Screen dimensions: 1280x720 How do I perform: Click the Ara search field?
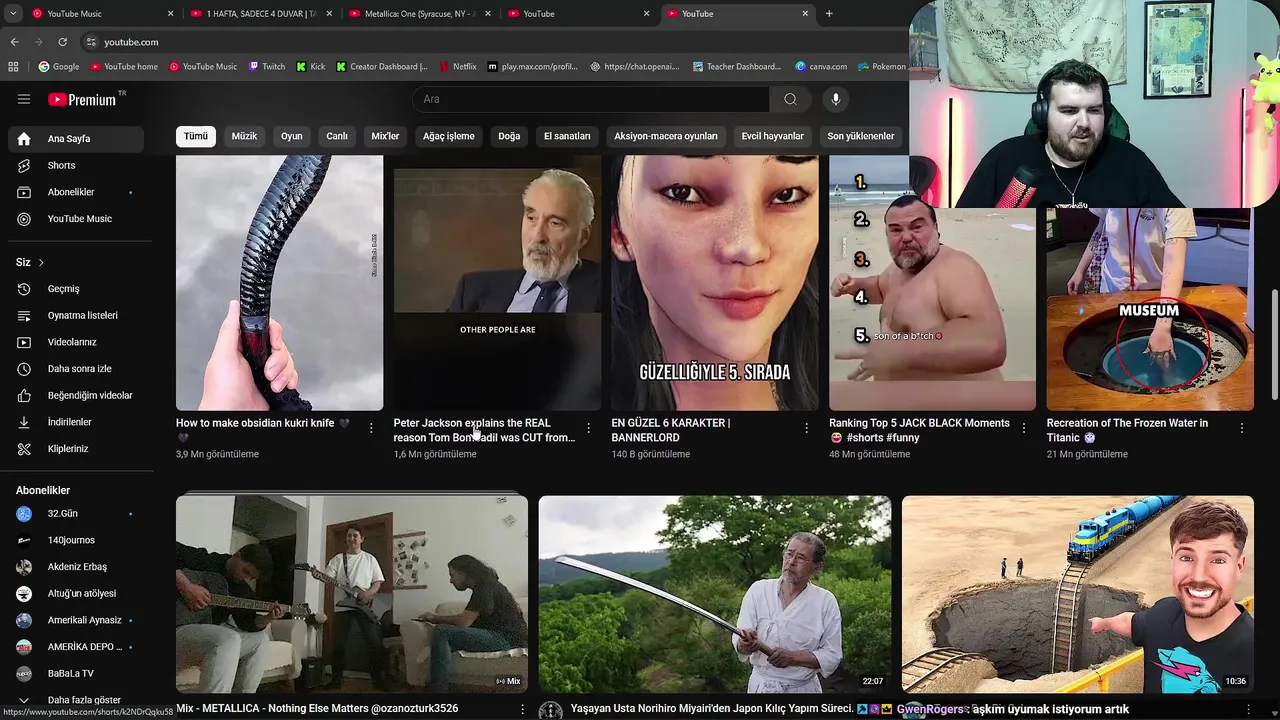(x=590, y=99)
